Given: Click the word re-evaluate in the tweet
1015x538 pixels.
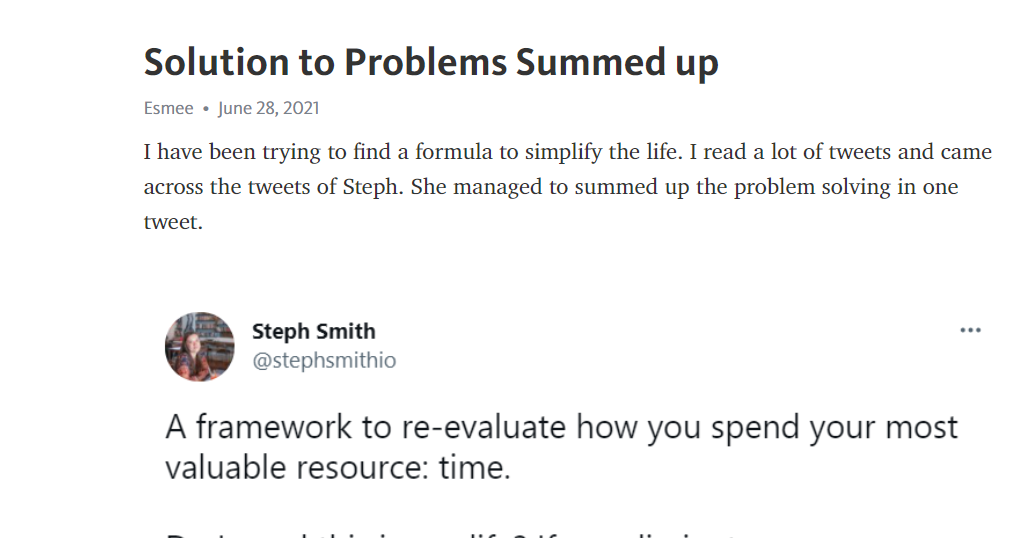Looking at the screenshot, I should (x=484, y=427).
